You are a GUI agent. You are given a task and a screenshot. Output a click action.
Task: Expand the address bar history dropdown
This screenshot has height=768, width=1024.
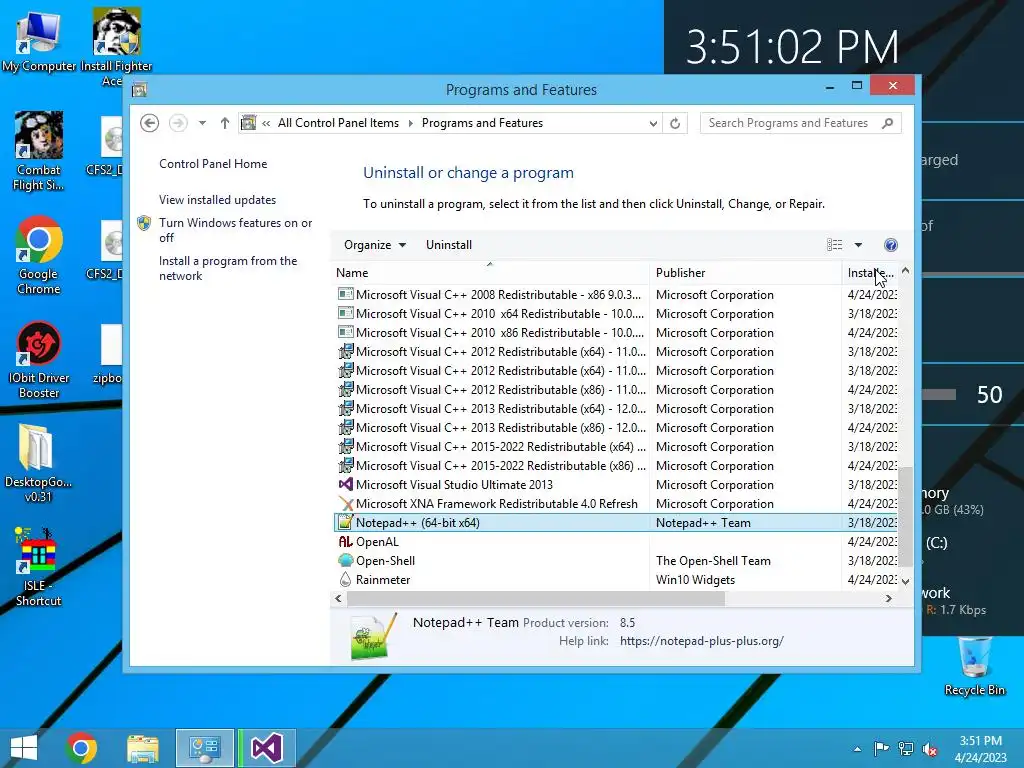coord(652,123)
